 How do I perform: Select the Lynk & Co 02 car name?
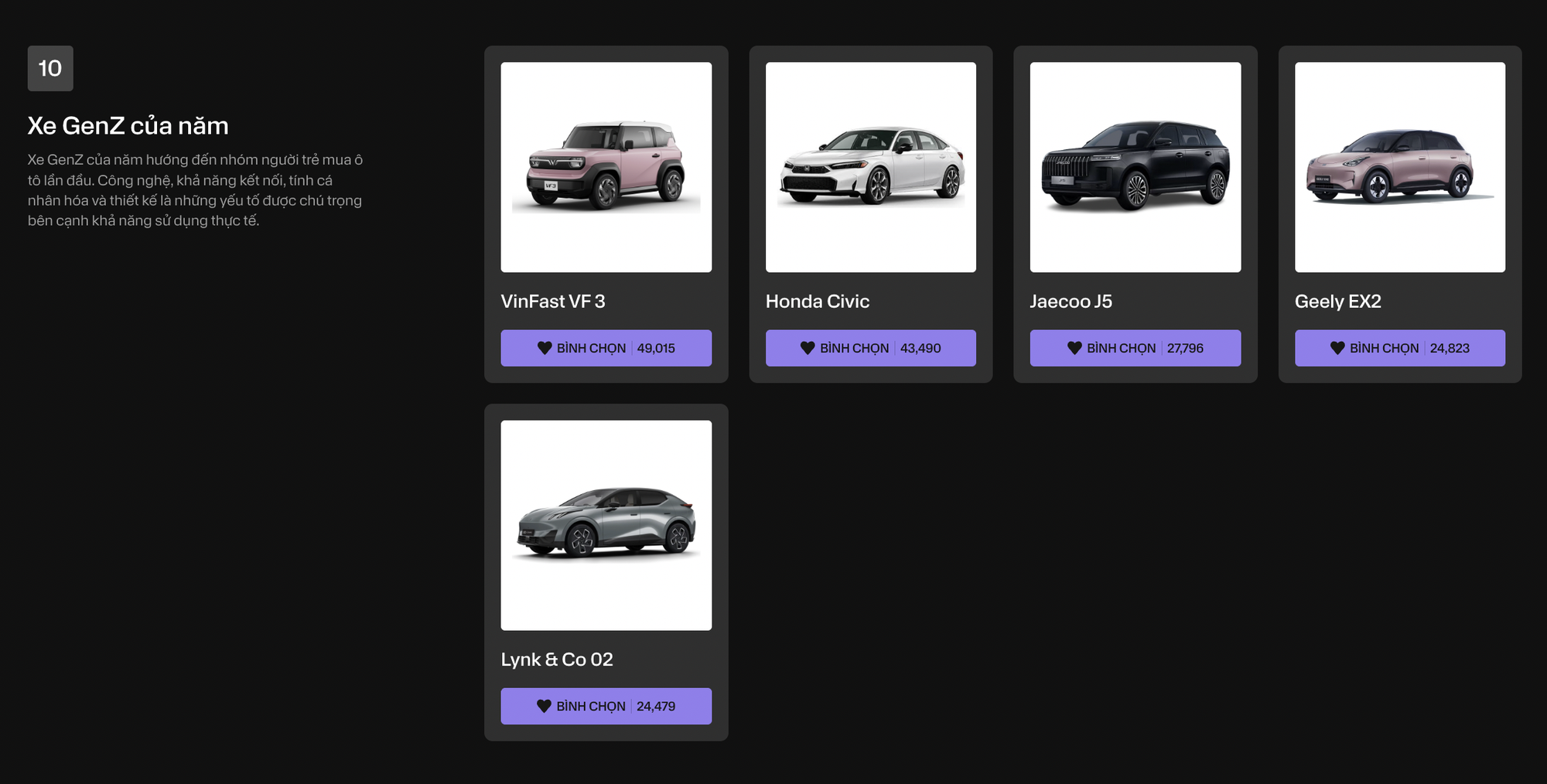coord(557,660)
